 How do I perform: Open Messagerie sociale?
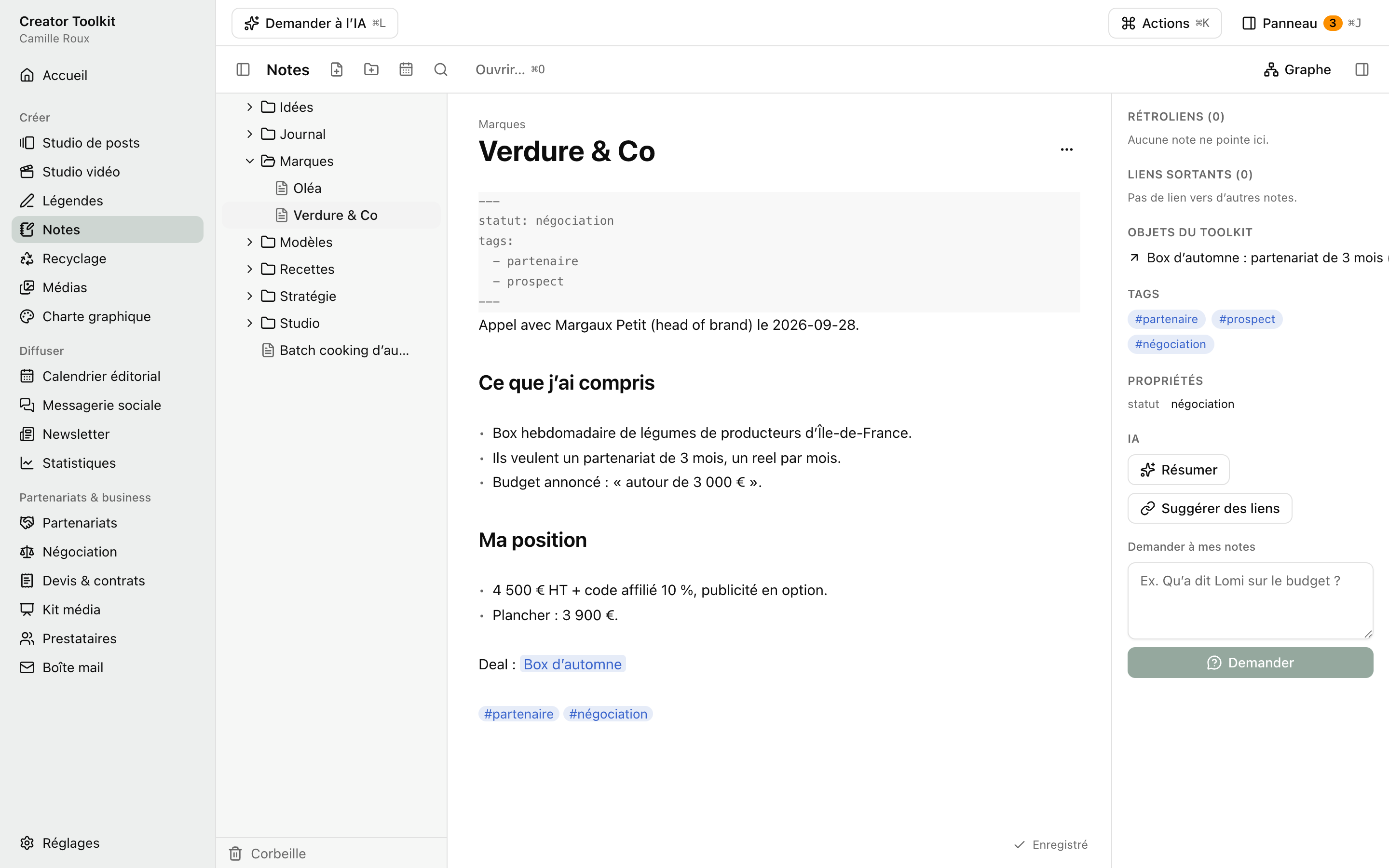(x=108, y=405)
